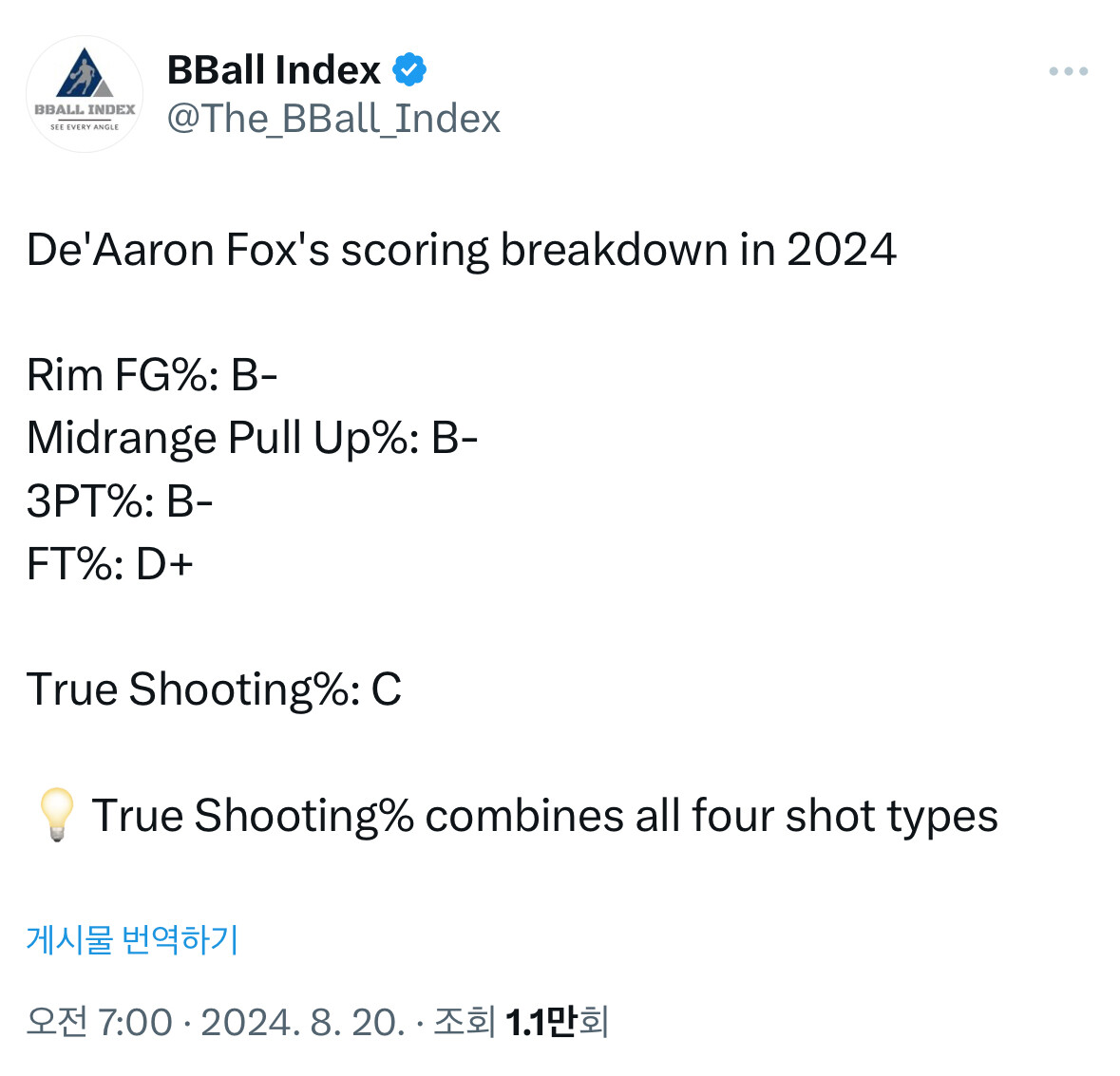Image resolution: width=1120 pixels, height=1076 pixels.
Task: Select the Midrange Pull Up%: B- line
Action: click(252, 438)
